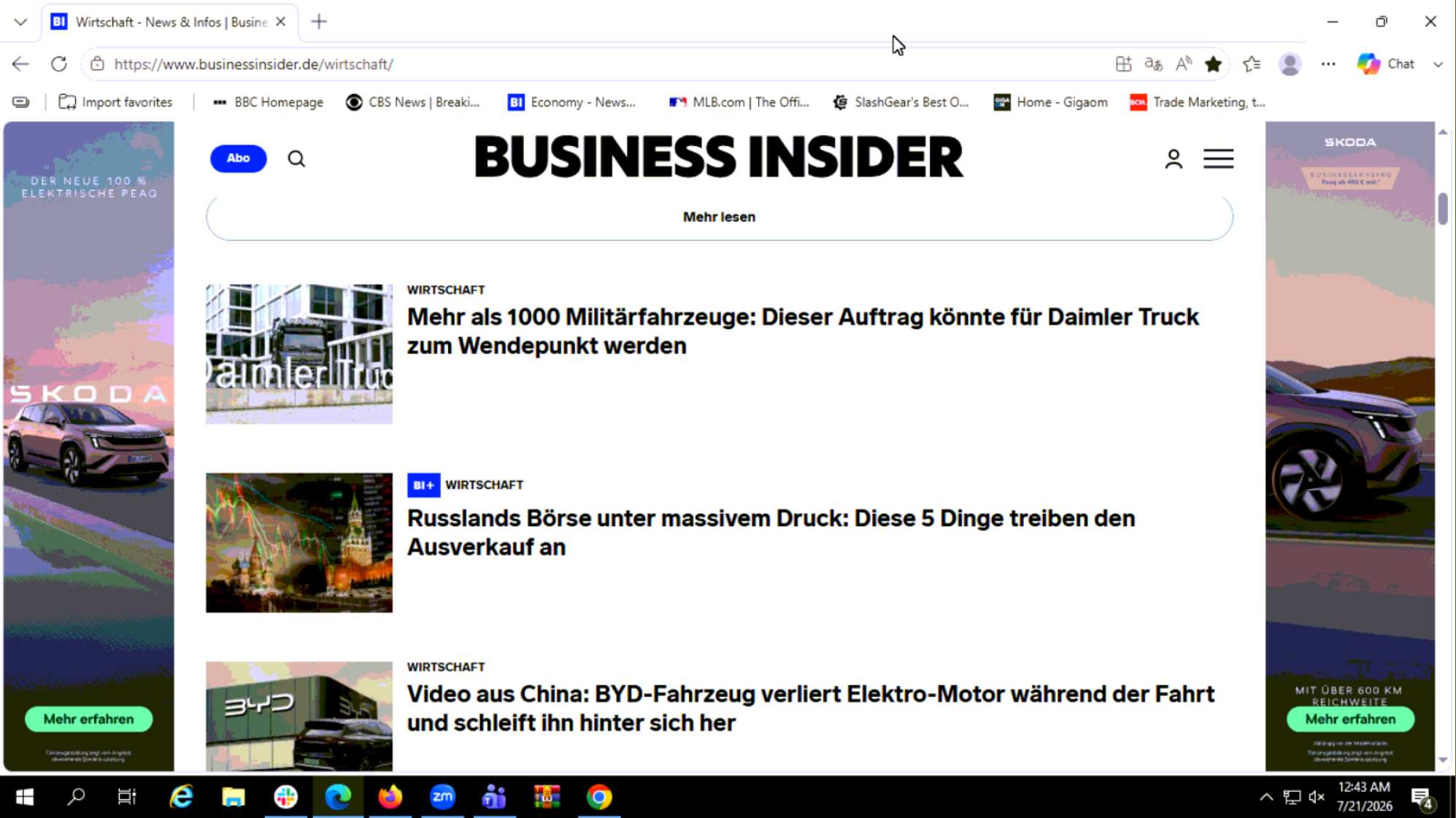Image resolution: width=1456 pixels, height=818 pixels.
Task: Open the Favorites list icon
Action: coord(1252,64)
